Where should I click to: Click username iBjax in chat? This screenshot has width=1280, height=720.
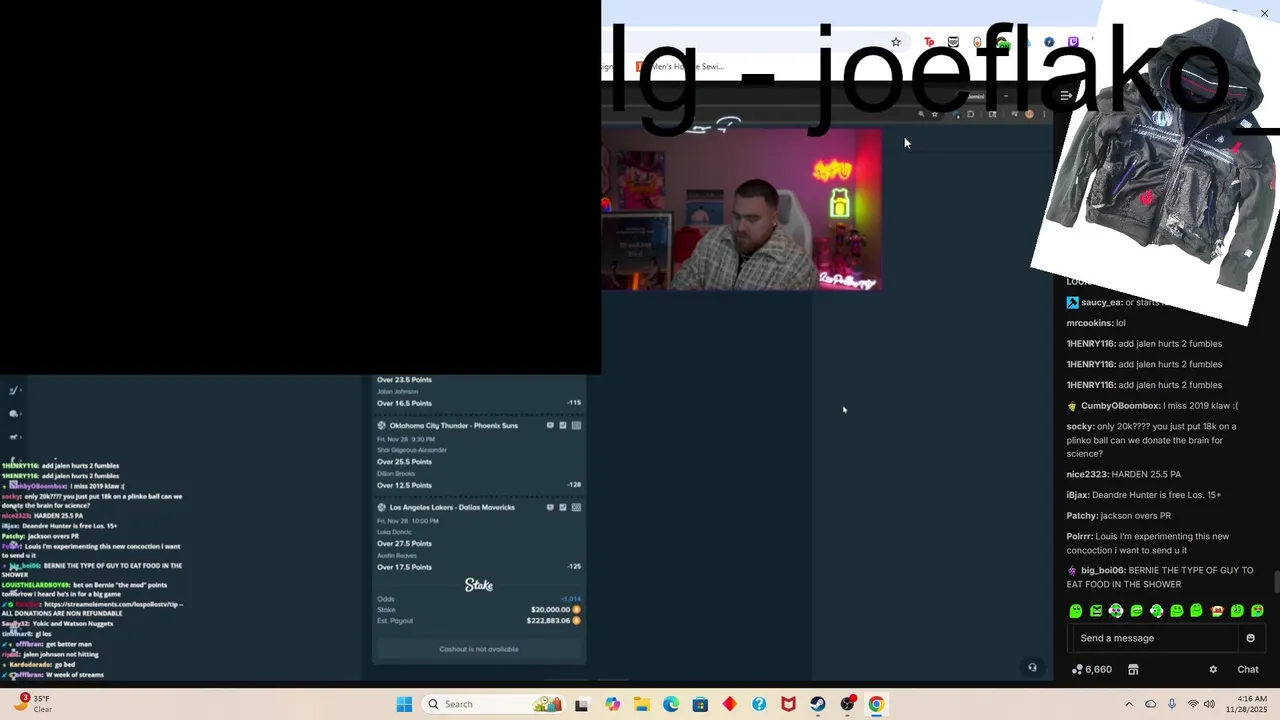(1077, 495)
